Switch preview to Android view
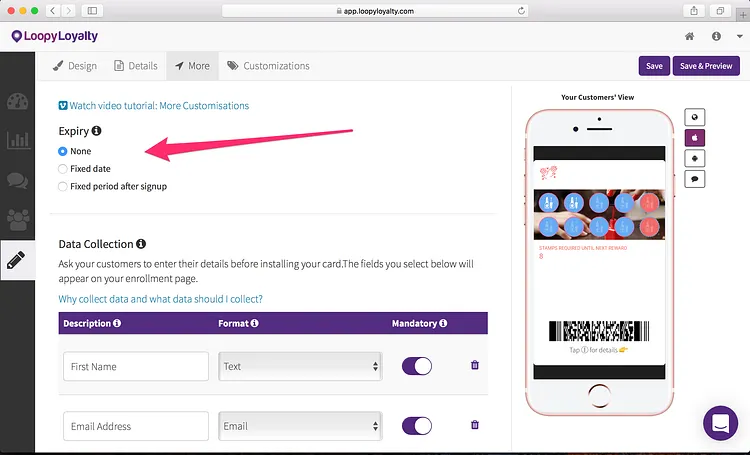750x455 pixels. coord(695,158)
